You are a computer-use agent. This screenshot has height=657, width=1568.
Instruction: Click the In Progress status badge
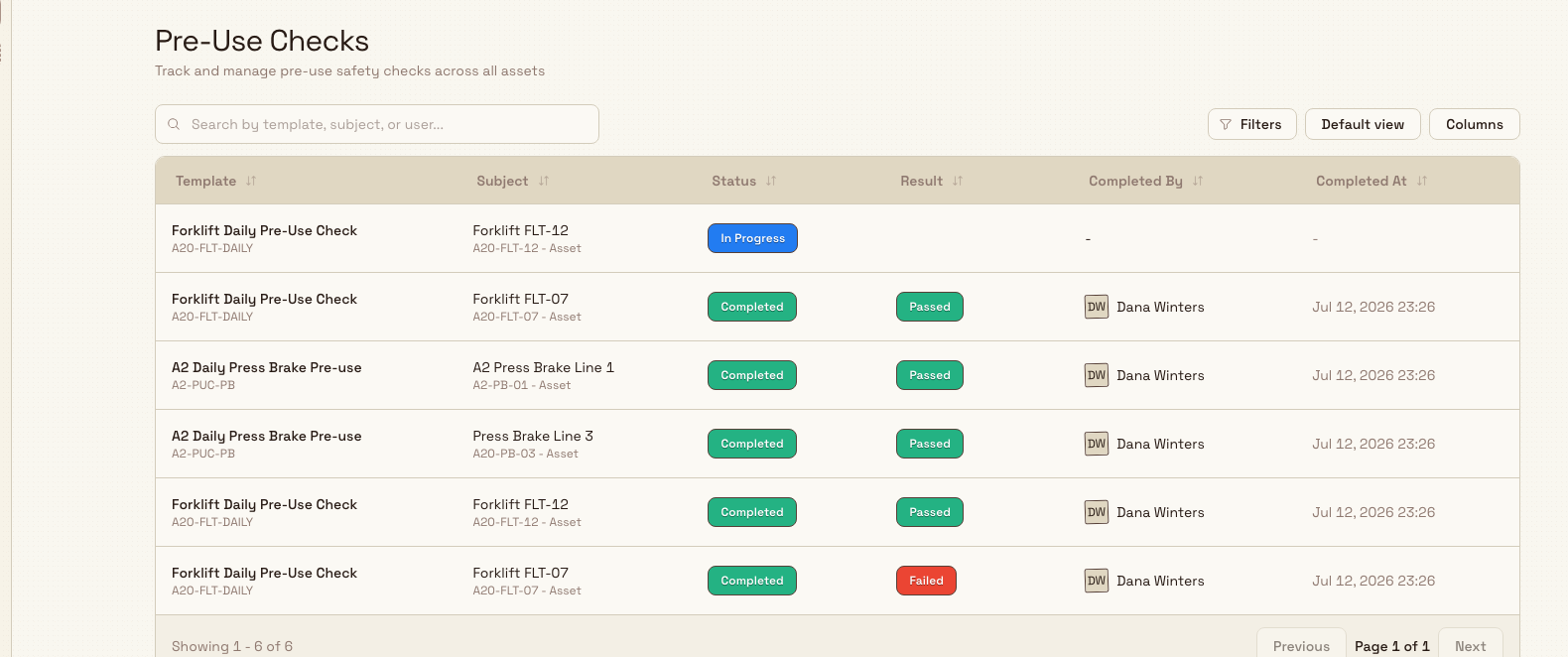point(752,238)
